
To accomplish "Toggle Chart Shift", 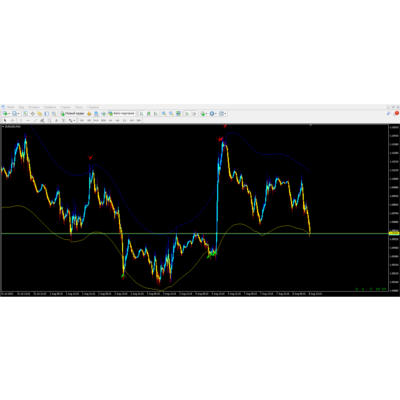I will click(194, 113).
